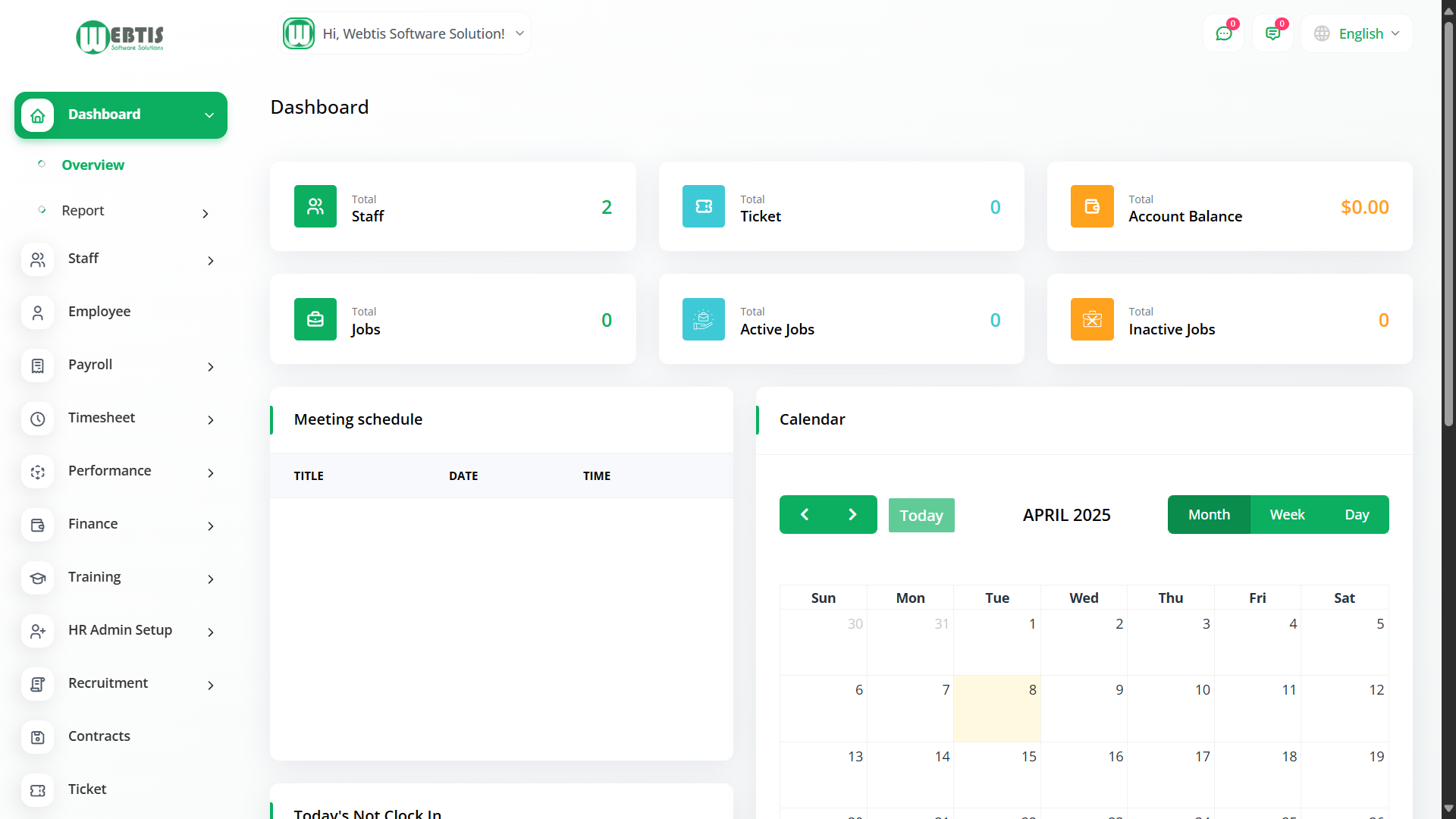Click the Contracts sidebar icon
Screen dimensions: 1456x819
pos(38,738)
